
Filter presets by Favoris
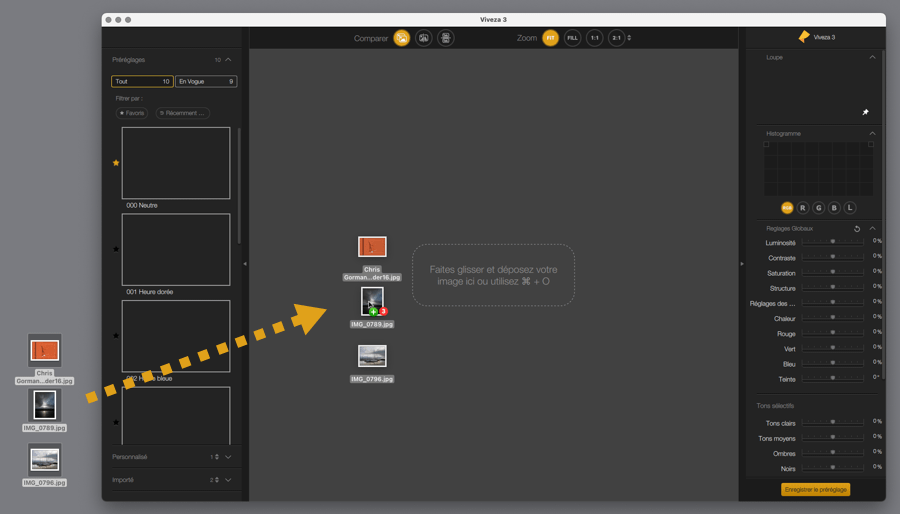[132, 113]
